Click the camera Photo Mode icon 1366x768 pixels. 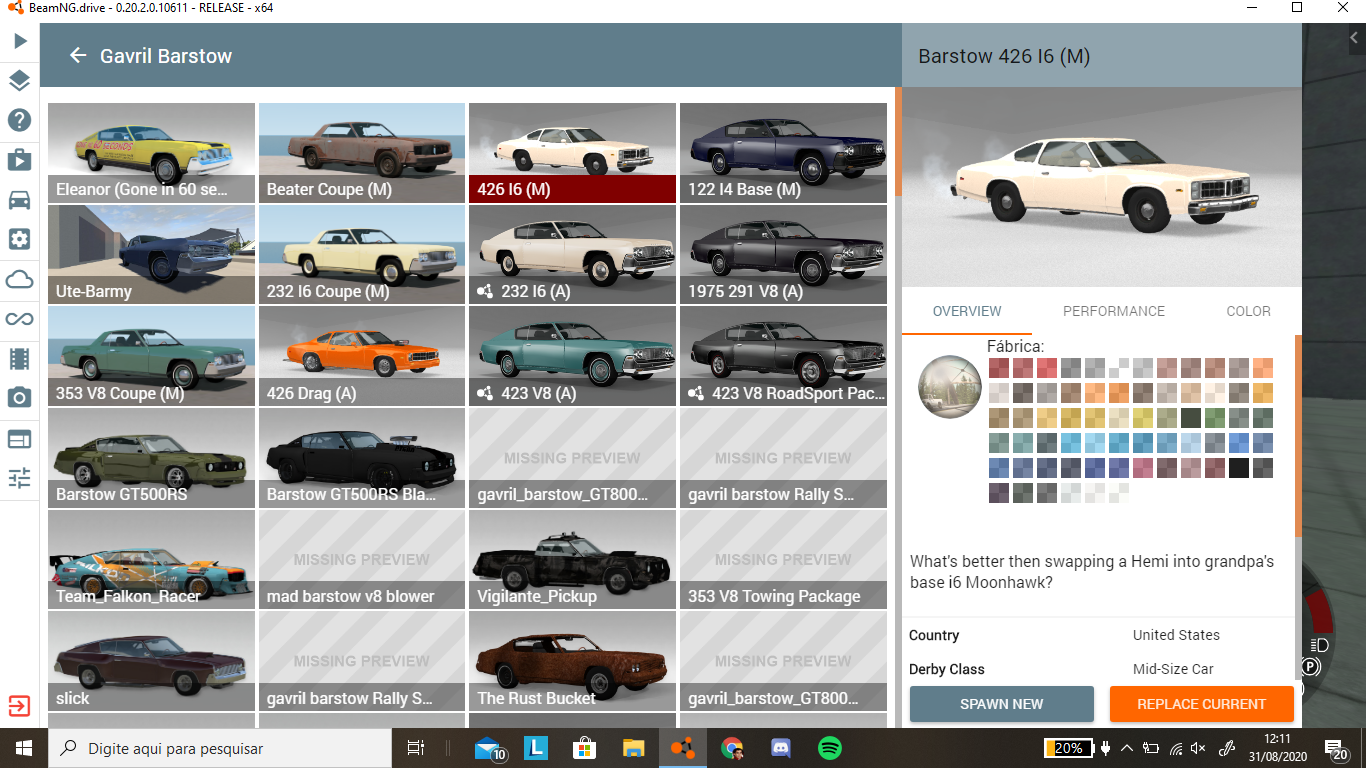(x=19, y=398)
